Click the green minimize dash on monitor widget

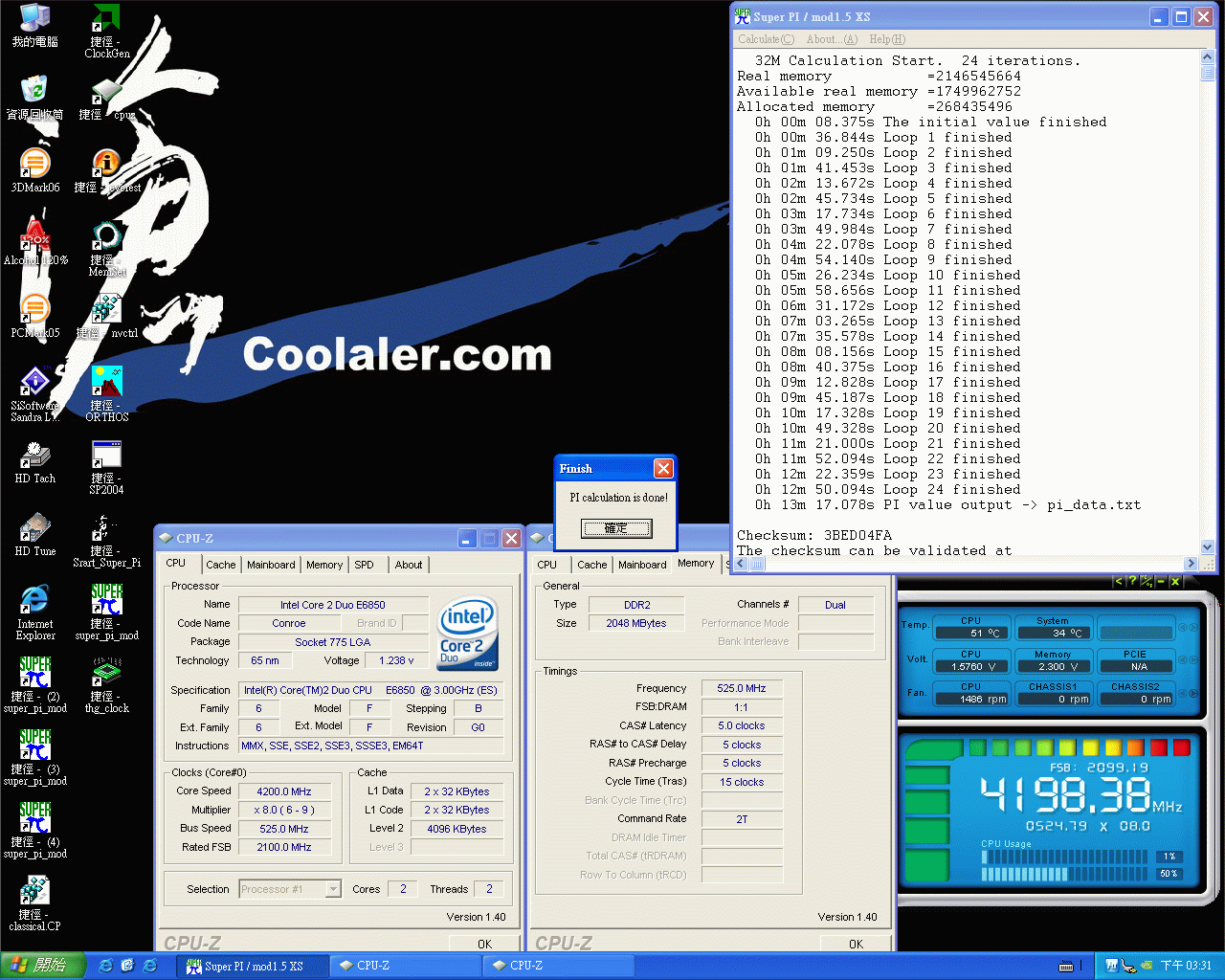[1161, 581]
